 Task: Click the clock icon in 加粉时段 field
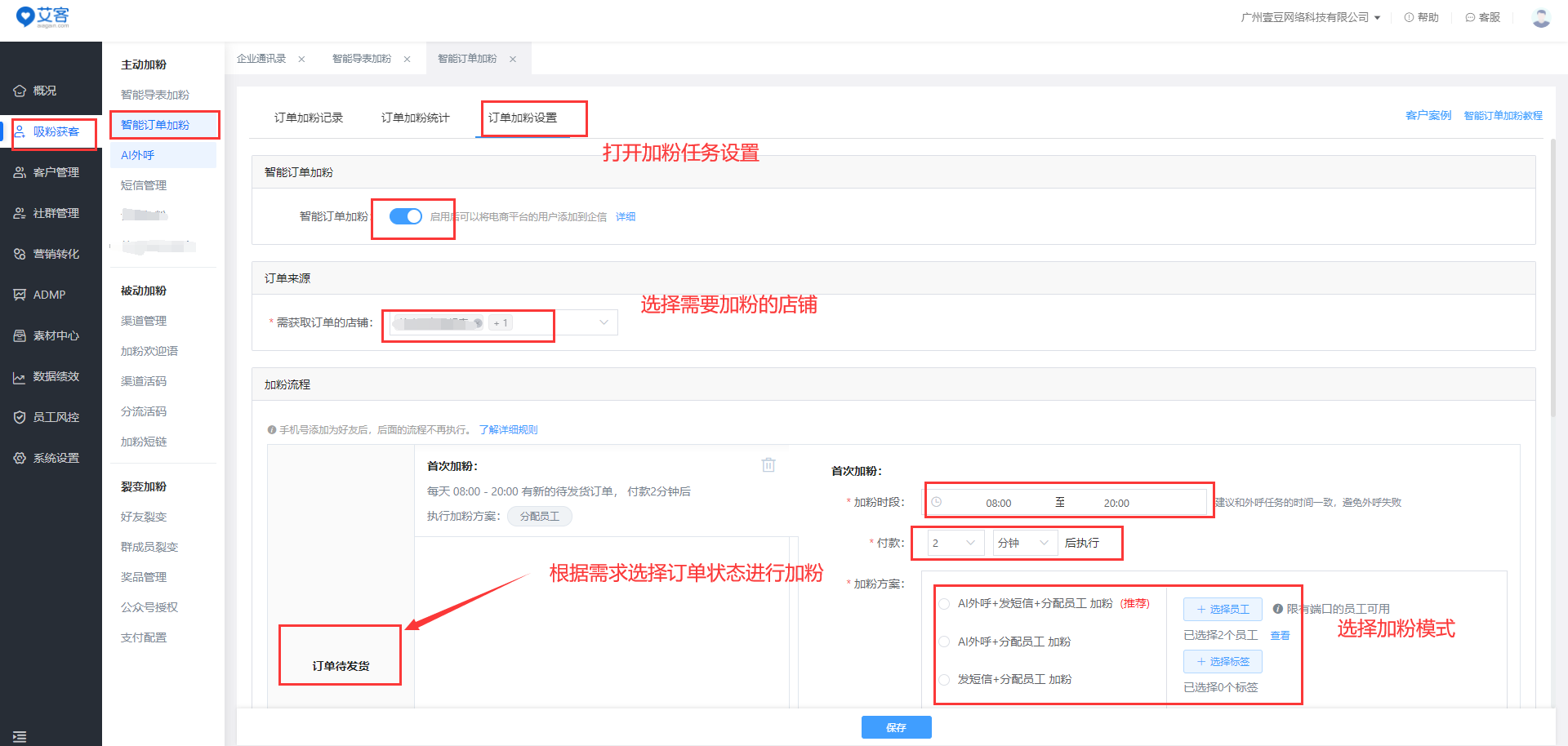click(938, 501)
